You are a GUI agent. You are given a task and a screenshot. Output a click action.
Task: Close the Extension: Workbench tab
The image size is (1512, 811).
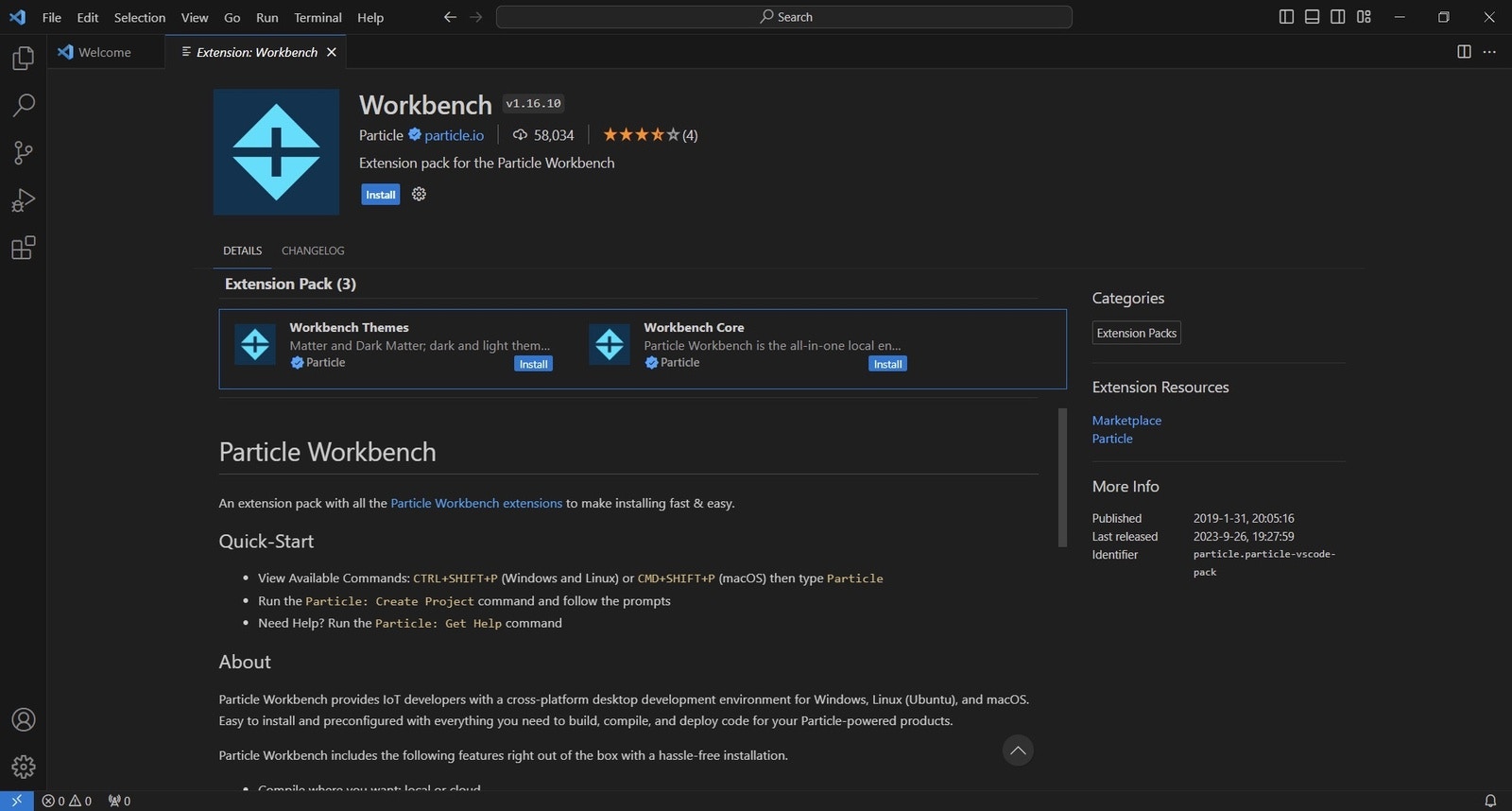[x=332, y=52]
